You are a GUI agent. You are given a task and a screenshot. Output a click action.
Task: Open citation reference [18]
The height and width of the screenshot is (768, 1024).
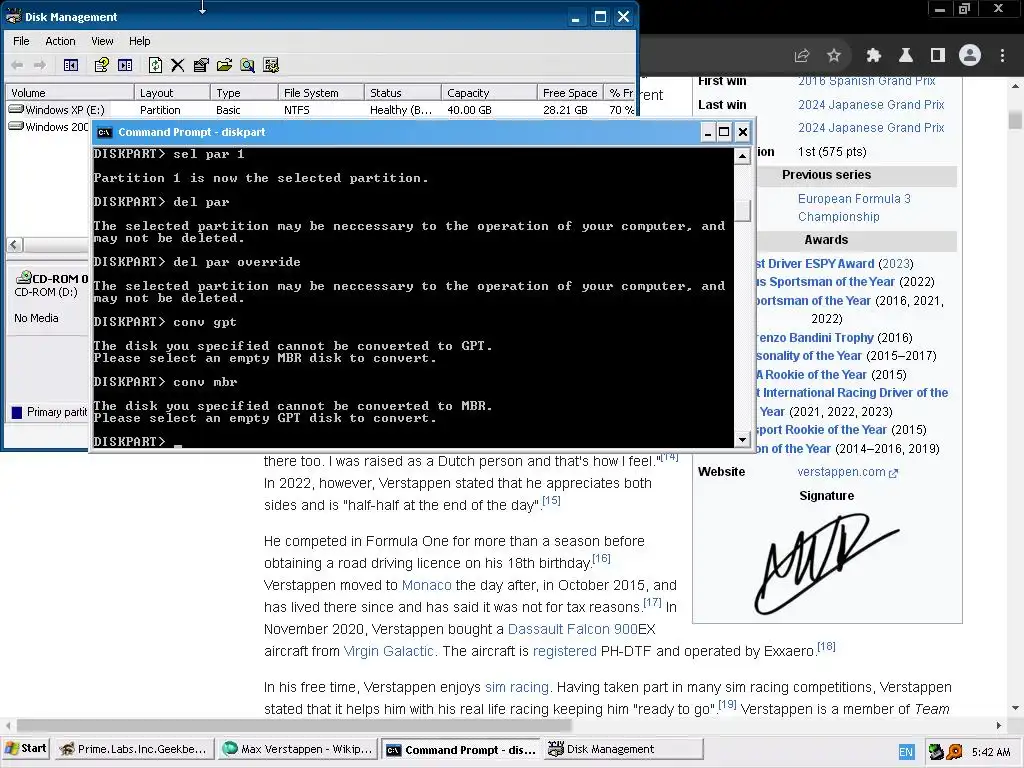(x=826, y=647)
